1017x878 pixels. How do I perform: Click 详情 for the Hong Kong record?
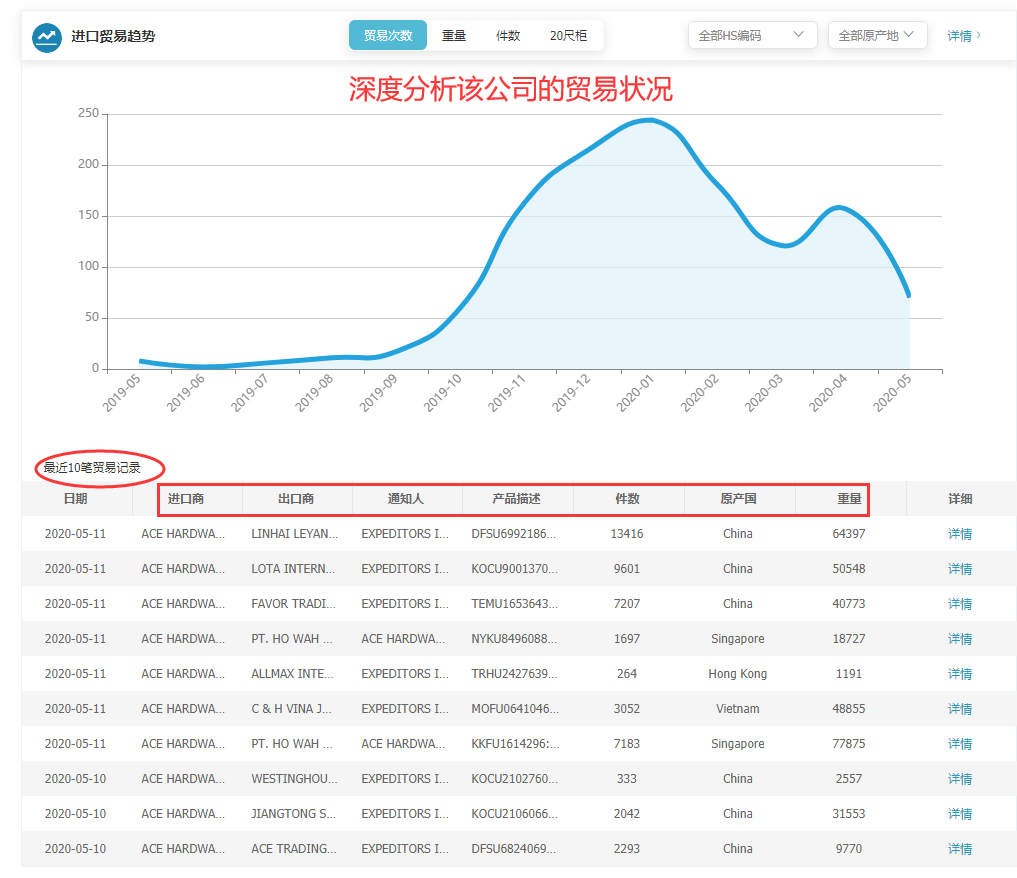[x=959, y=673]
